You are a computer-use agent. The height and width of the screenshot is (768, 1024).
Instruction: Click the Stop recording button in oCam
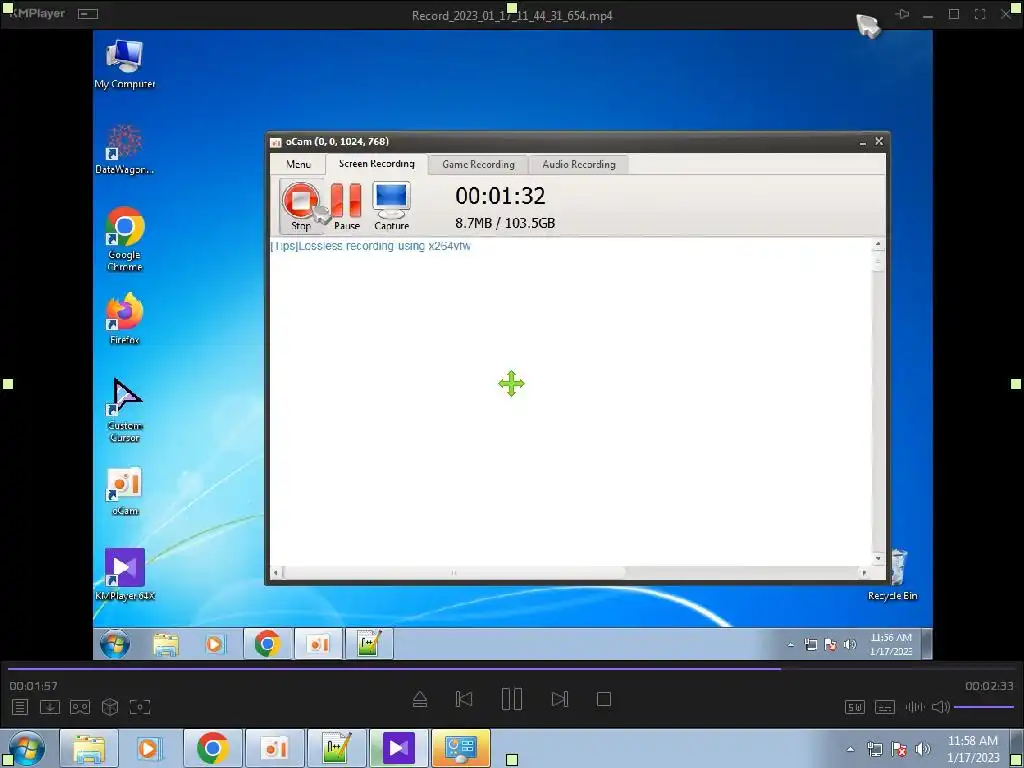(x=301, y=206)
